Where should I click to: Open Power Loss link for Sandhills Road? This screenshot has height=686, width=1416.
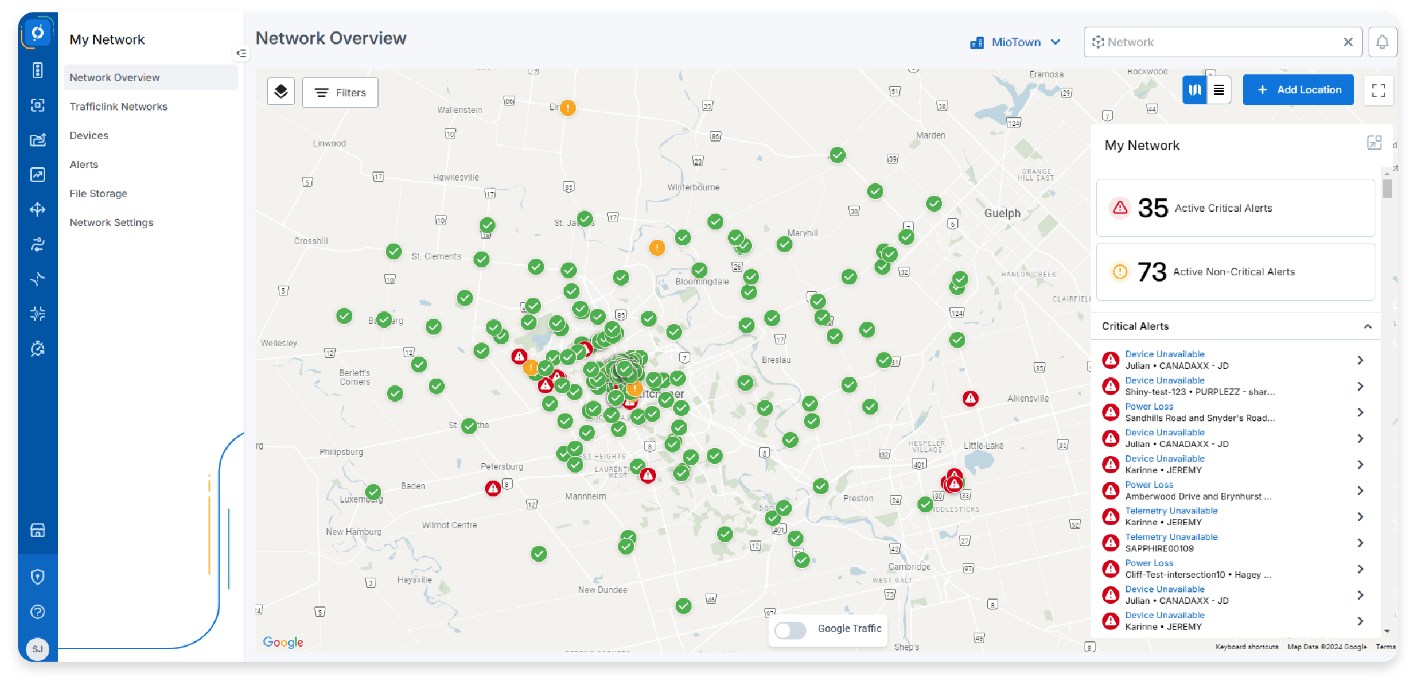1149,407
